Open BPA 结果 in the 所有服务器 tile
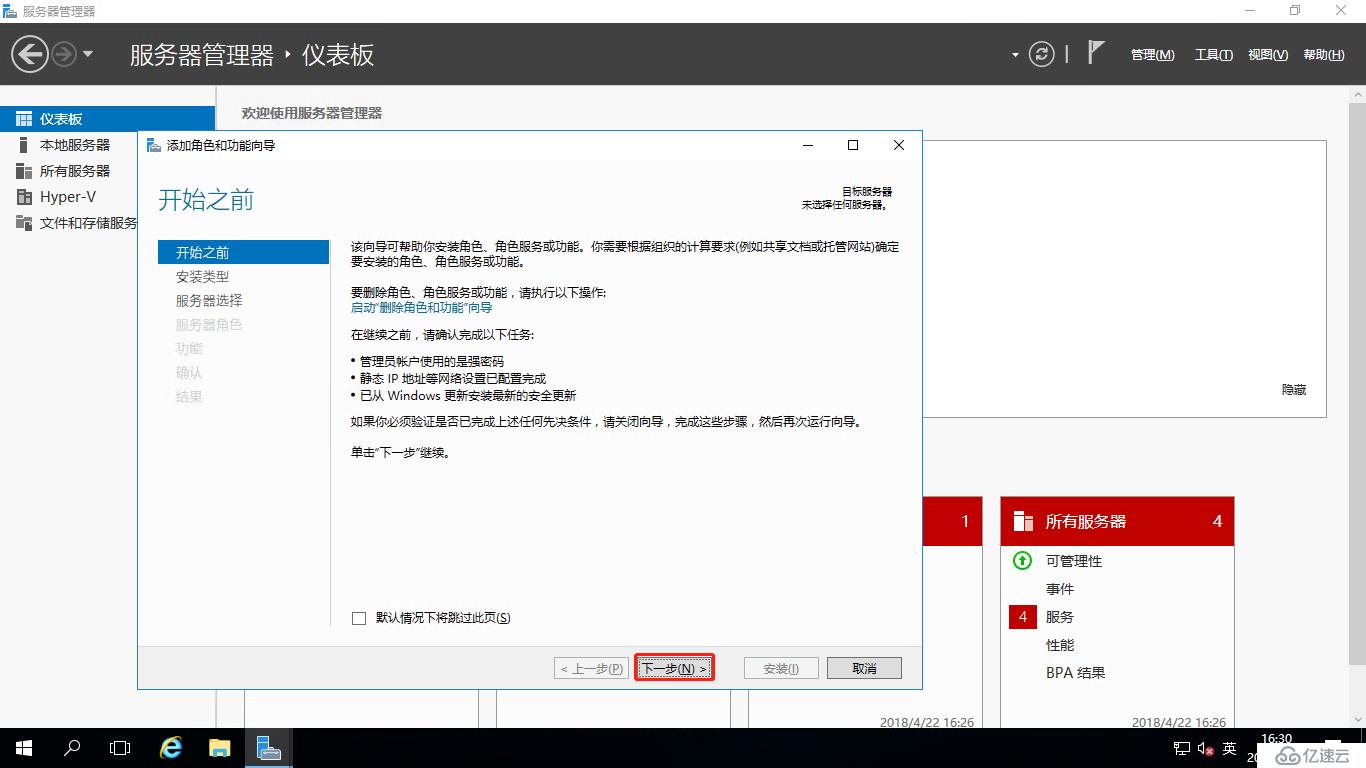The image size is (1366, 768). 1076,673
